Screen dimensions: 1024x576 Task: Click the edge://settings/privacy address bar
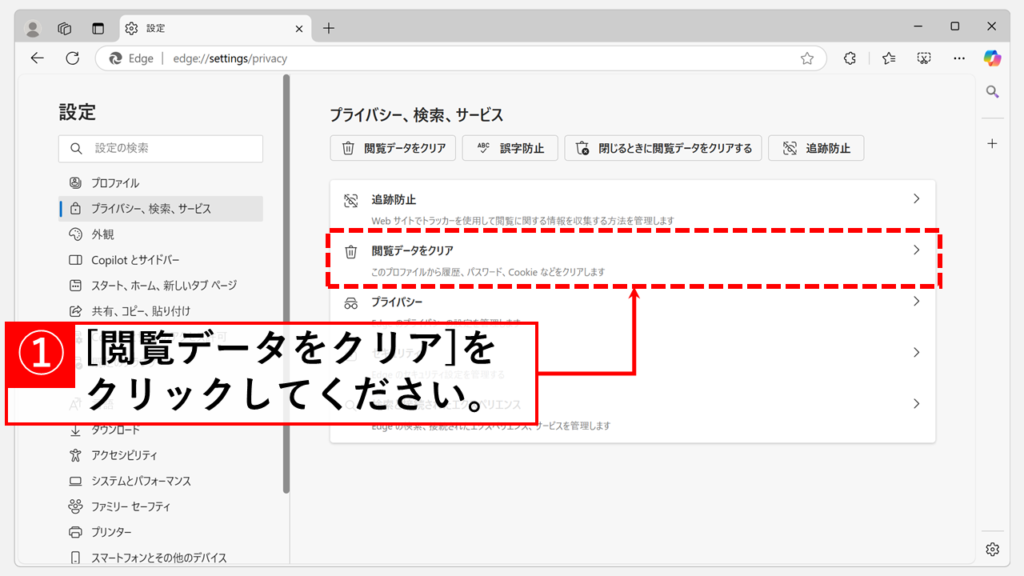click(x=450, y=58)
